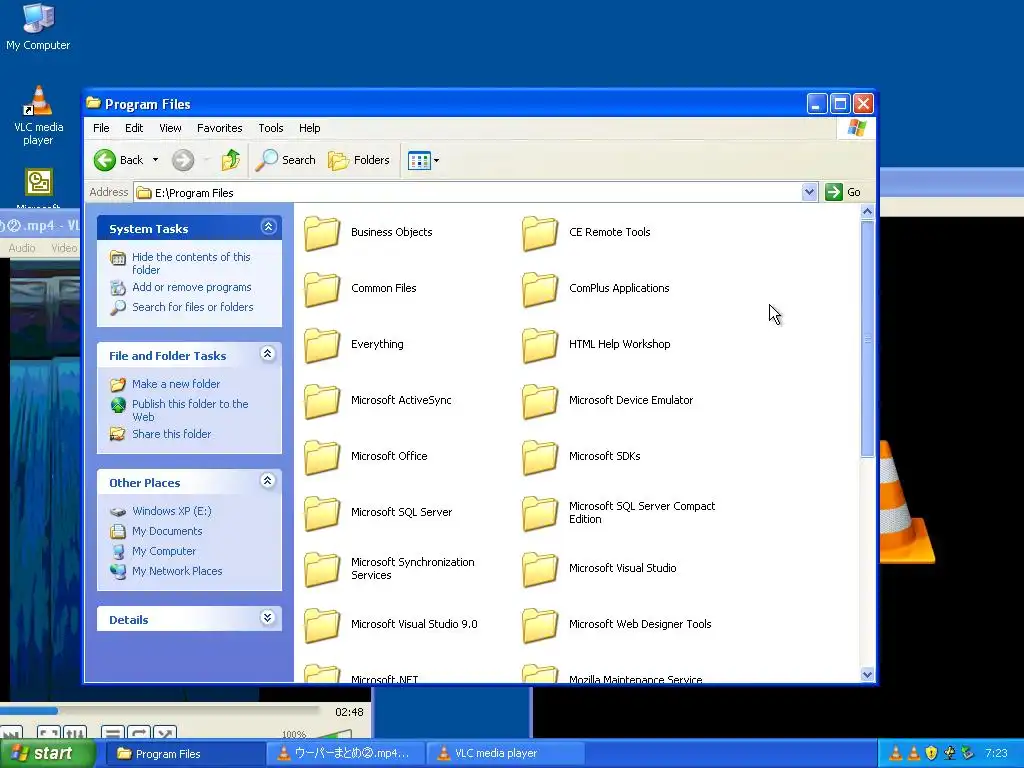Open the Edit menu
Image resolution: width=1024 pixels, height=768 pixels.
(134, 128)
